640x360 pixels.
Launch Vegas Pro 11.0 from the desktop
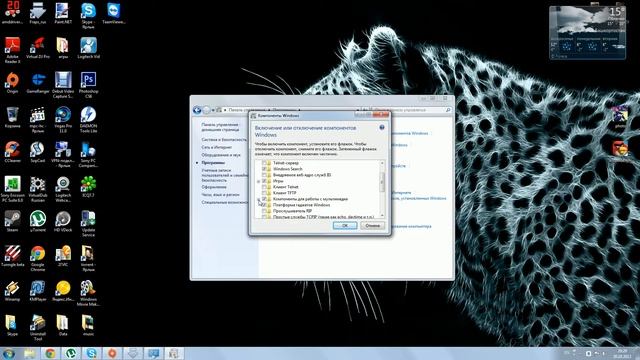click(x=63, y=119)
